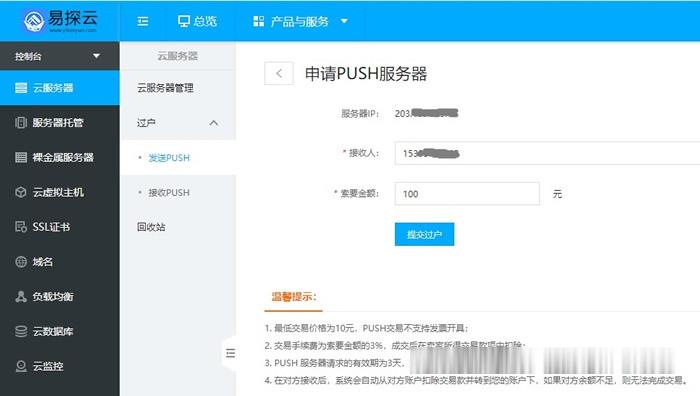
Task: Open 云虚拟主机 cube icon
Action: point(21,192)
